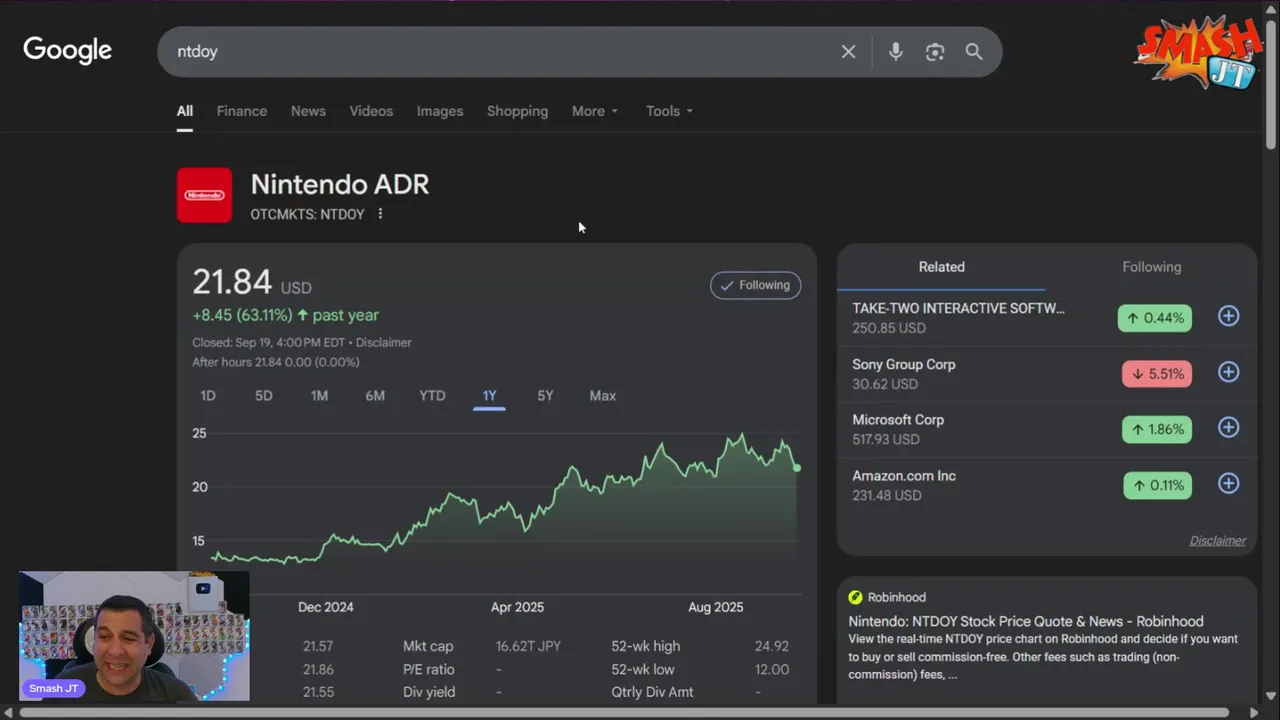Add Amazon.com Inc with plus icon
The height and width of the screenshot is (720, 1280).
1228,484
